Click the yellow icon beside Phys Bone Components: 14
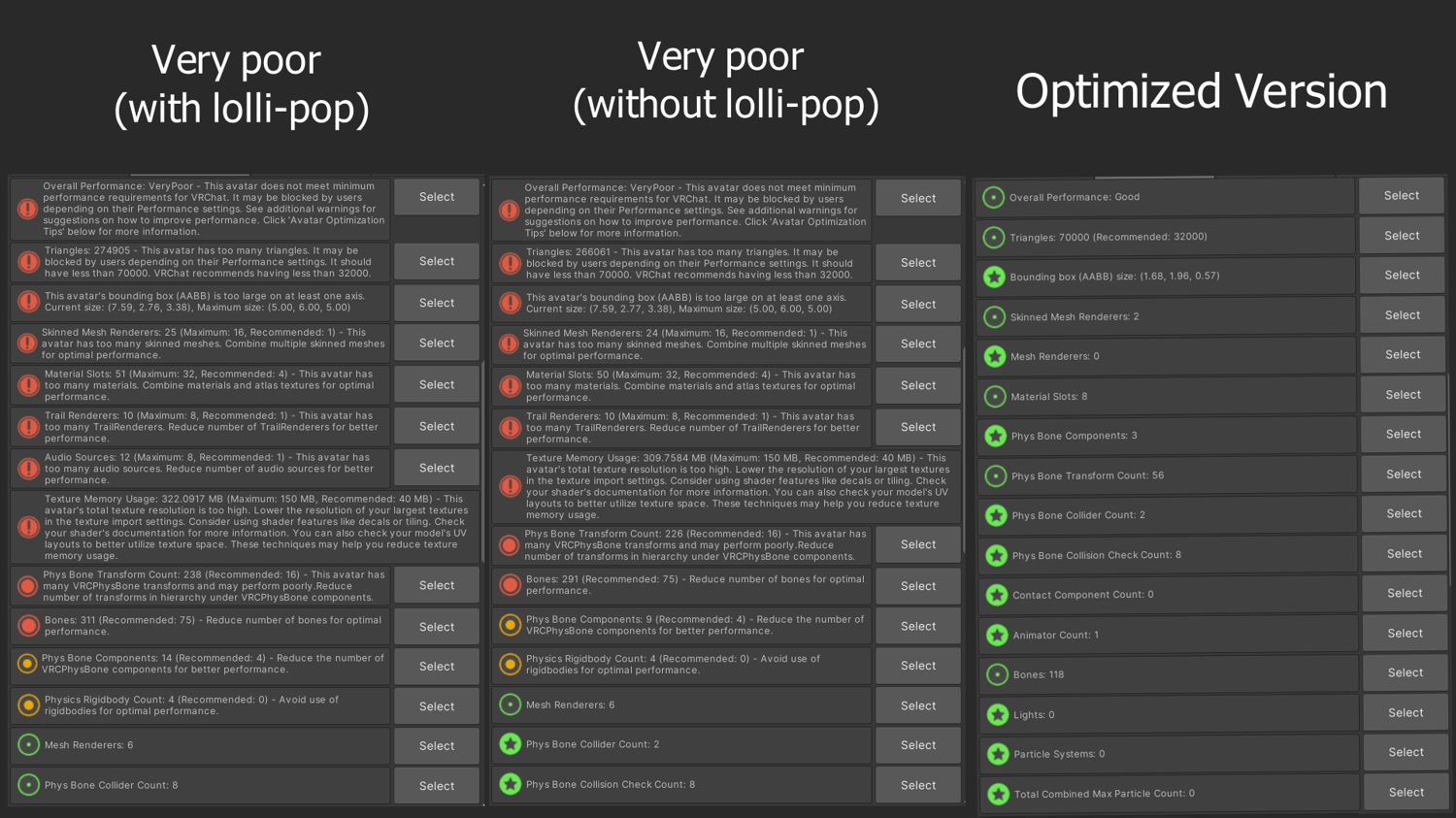The height and width of the screenshot is (818, 1456). coord(27,665)
